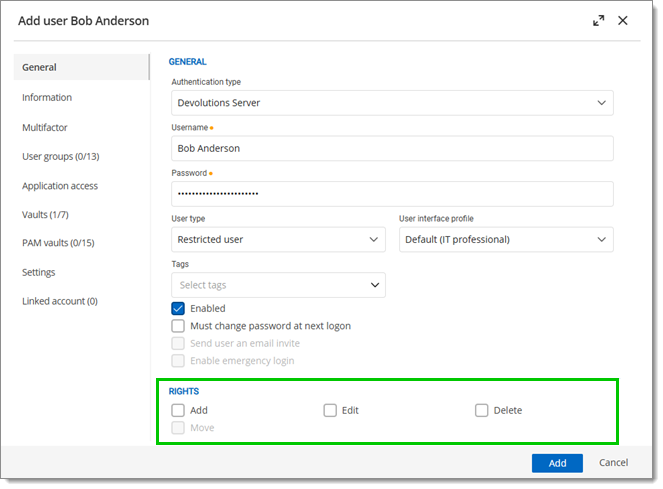Open the Vaults (1/7) section

pyautogui.click(x=45, y=214)
